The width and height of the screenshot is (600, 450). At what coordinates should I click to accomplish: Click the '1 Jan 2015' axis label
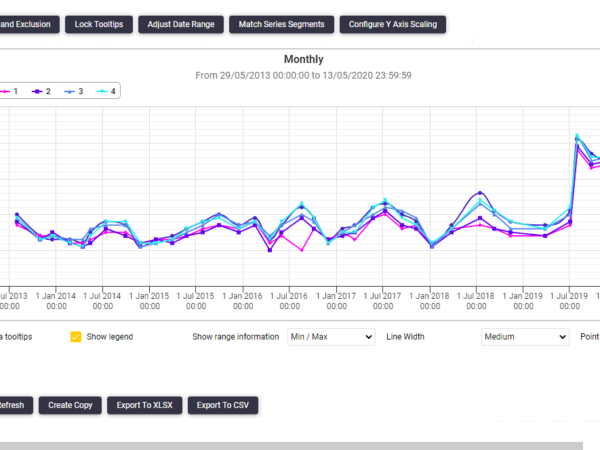click(149, 301)
